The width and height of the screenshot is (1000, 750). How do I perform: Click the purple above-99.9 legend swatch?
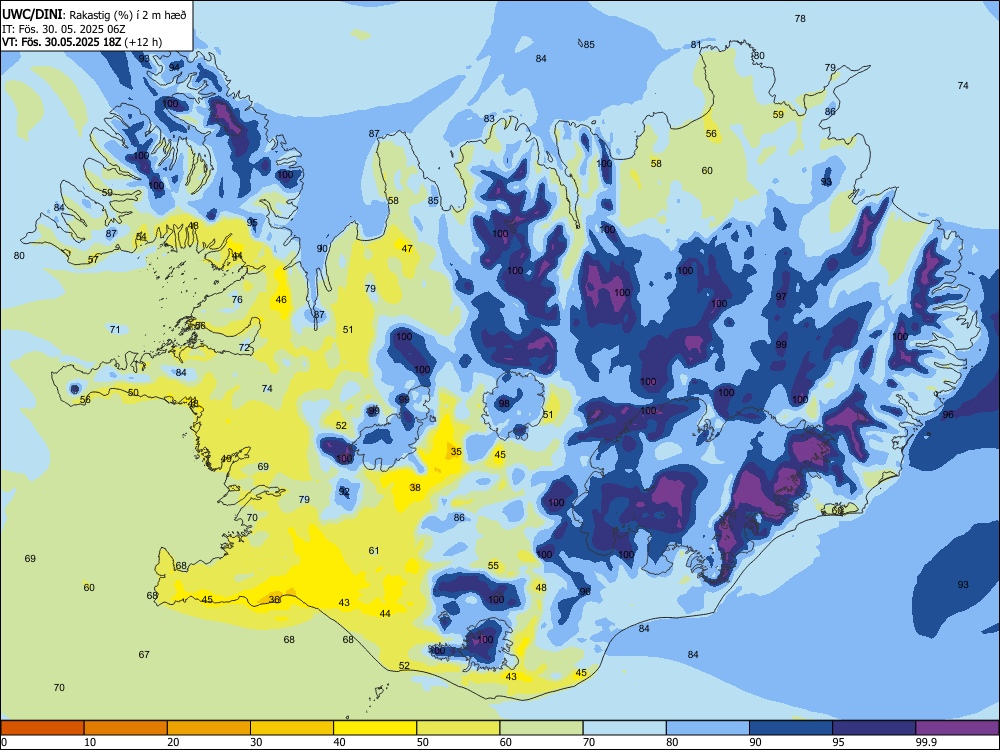tap(957, 728)
